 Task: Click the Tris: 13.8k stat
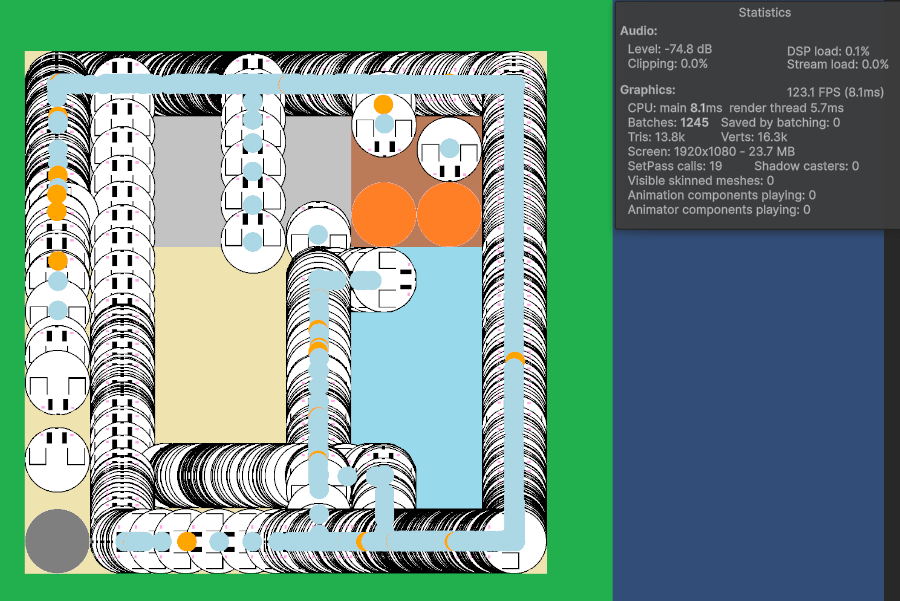click(x=656, y=137)
